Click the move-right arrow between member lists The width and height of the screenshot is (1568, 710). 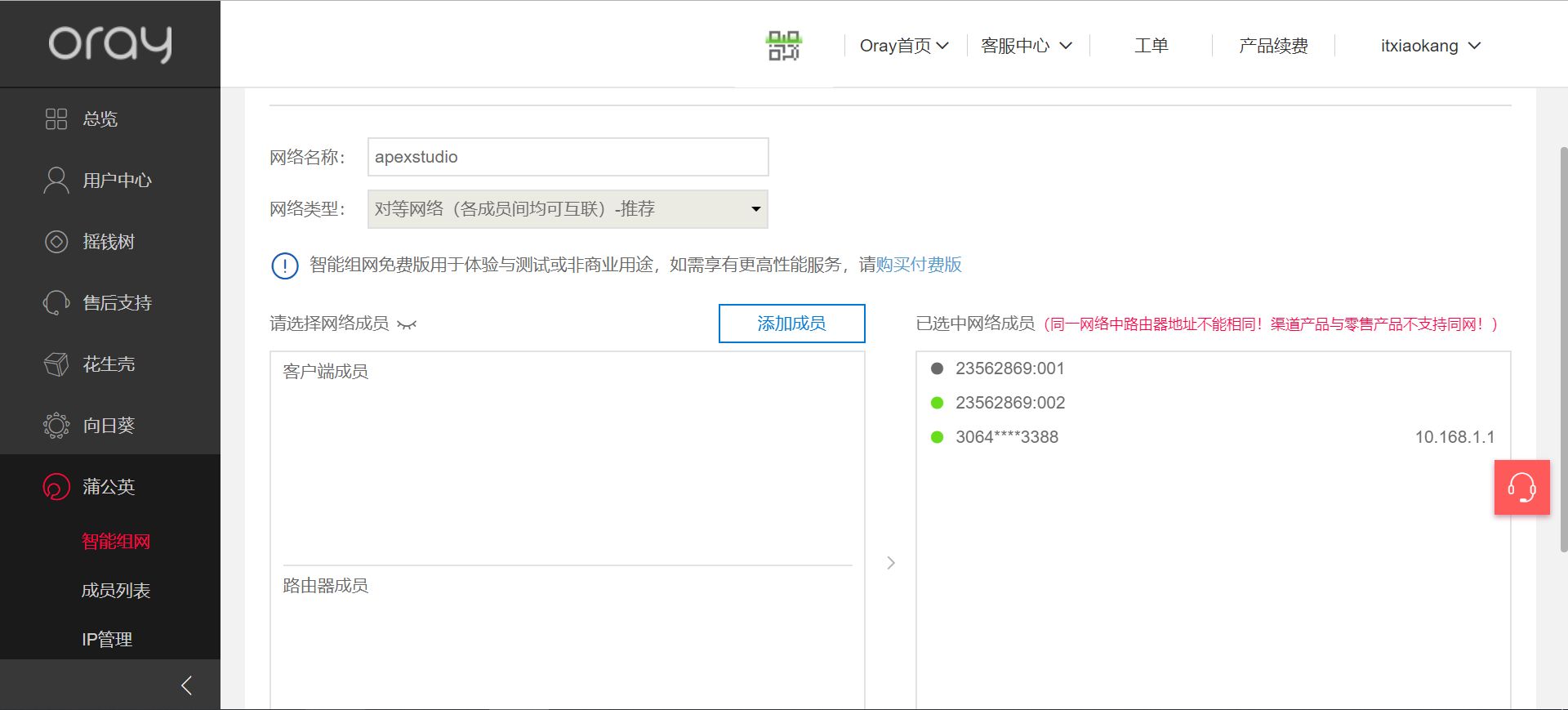891,563
